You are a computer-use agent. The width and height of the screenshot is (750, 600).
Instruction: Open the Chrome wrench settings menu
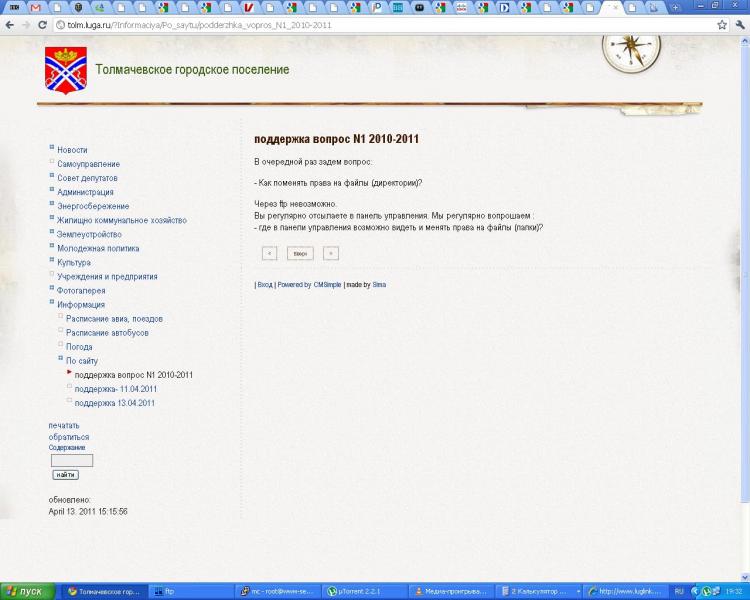tap(738, 24)
